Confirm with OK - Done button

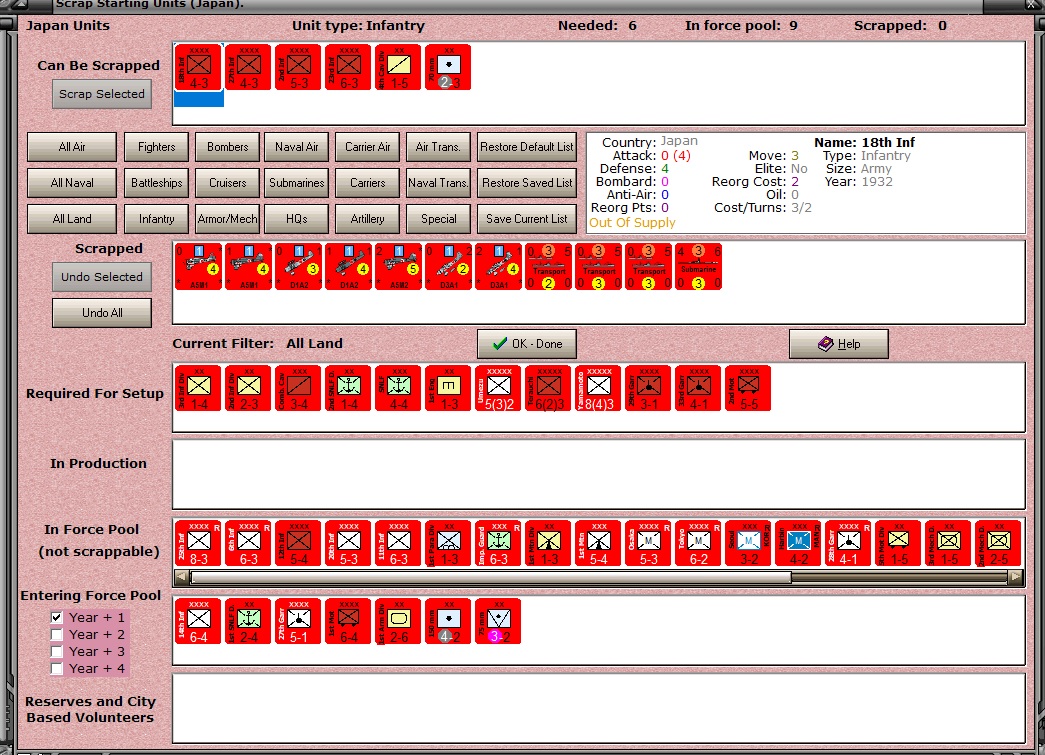(x=527, y=344)
